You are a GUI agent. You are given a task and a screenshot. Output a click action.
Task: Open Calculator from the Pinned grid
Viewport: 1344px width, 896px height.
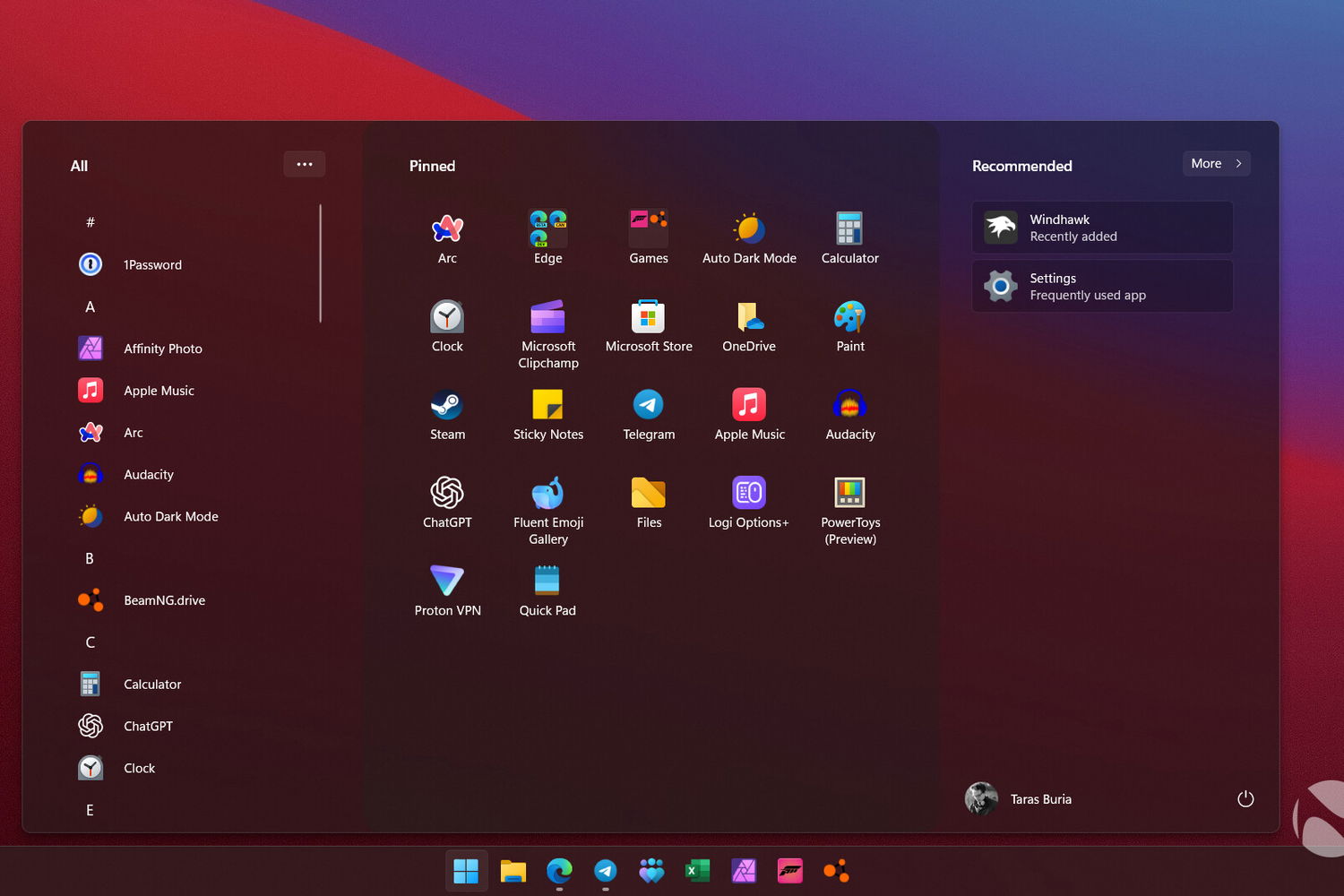point(850,238)
